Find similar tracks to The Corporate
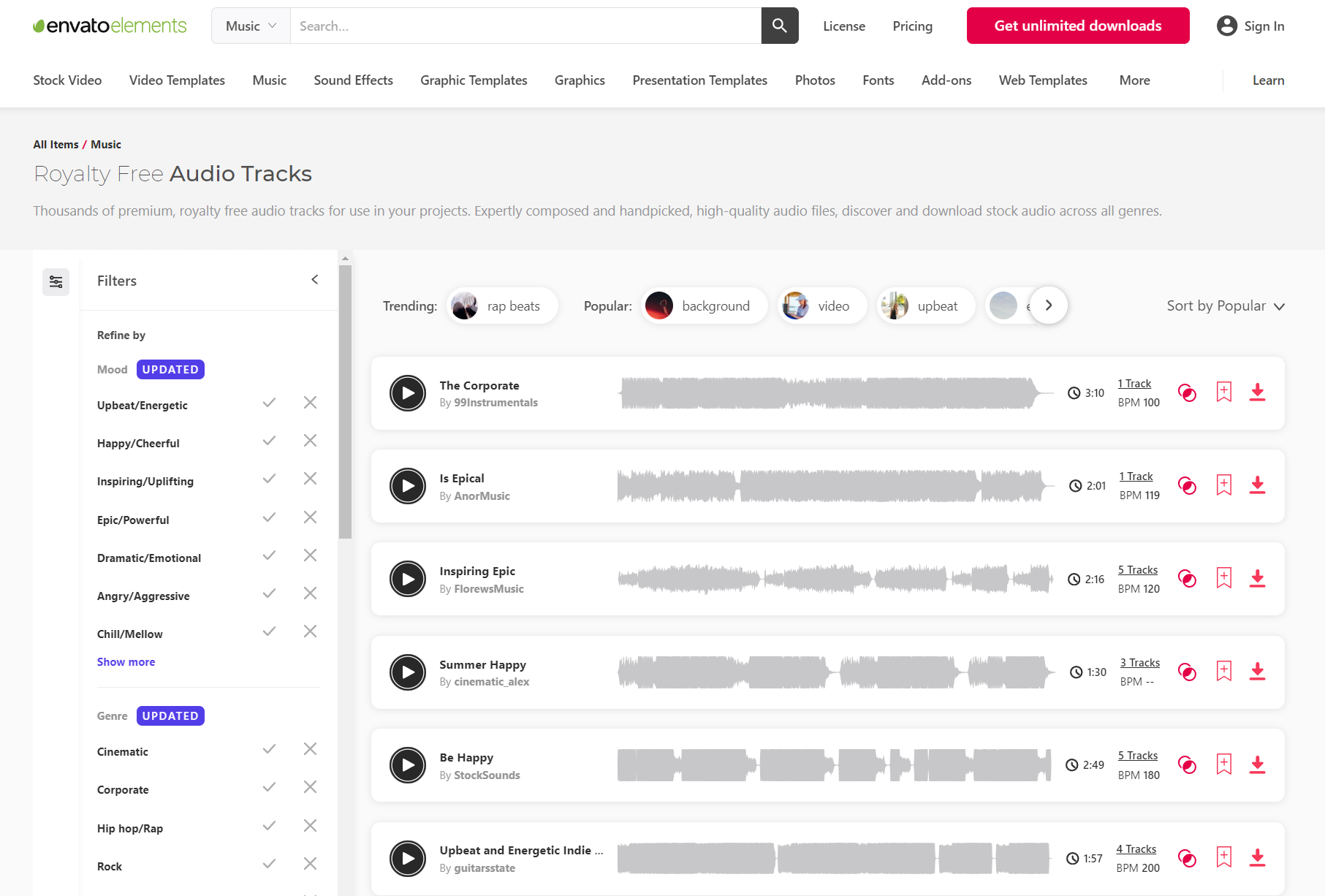The image size is (1325, 896). pos(1188,393)
